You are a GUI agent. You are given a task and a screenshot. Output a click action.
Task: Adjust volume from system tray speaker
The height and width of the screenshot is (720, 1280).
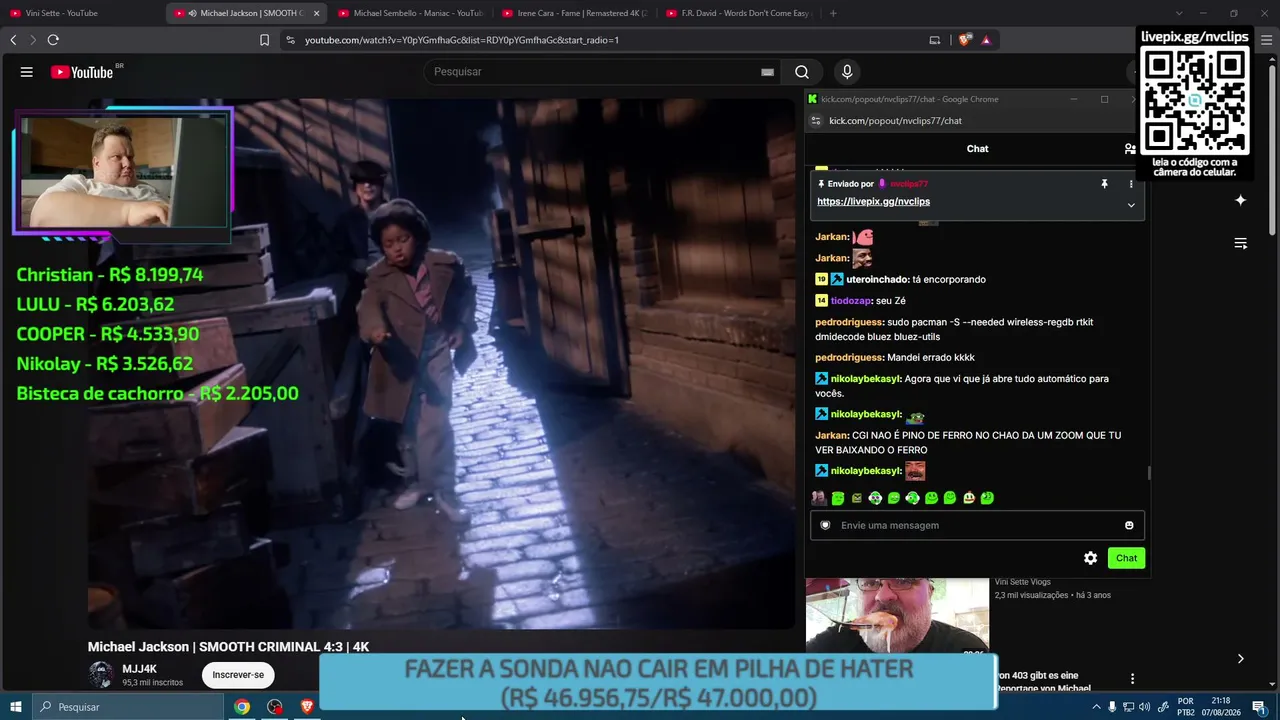point(1144,707)
